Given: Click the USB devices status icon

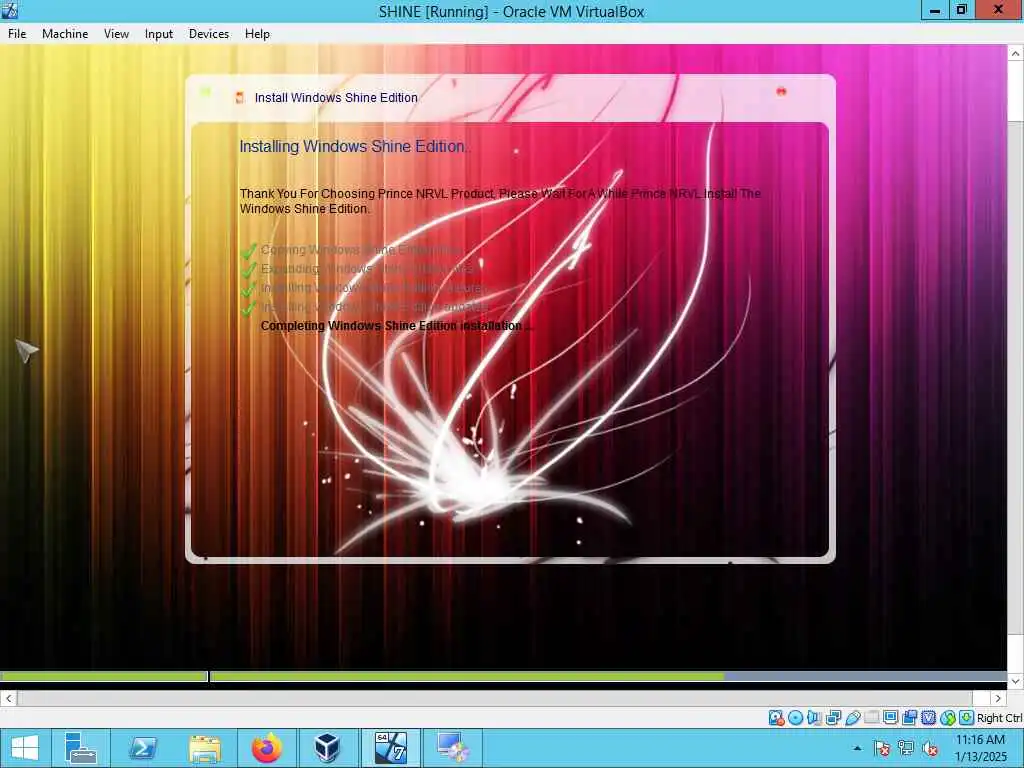Looking at the screenshot, I should click(853, 718).
